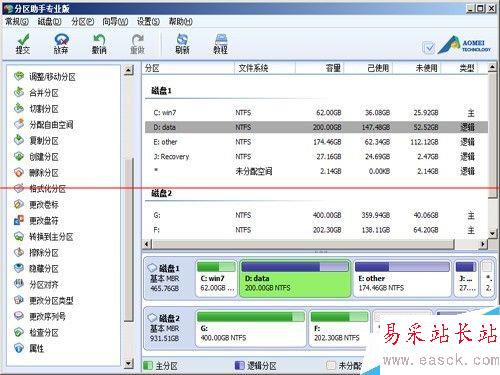Click 更改序列号 in the sidebar
The image size is (500, 375).
(40, 316)
